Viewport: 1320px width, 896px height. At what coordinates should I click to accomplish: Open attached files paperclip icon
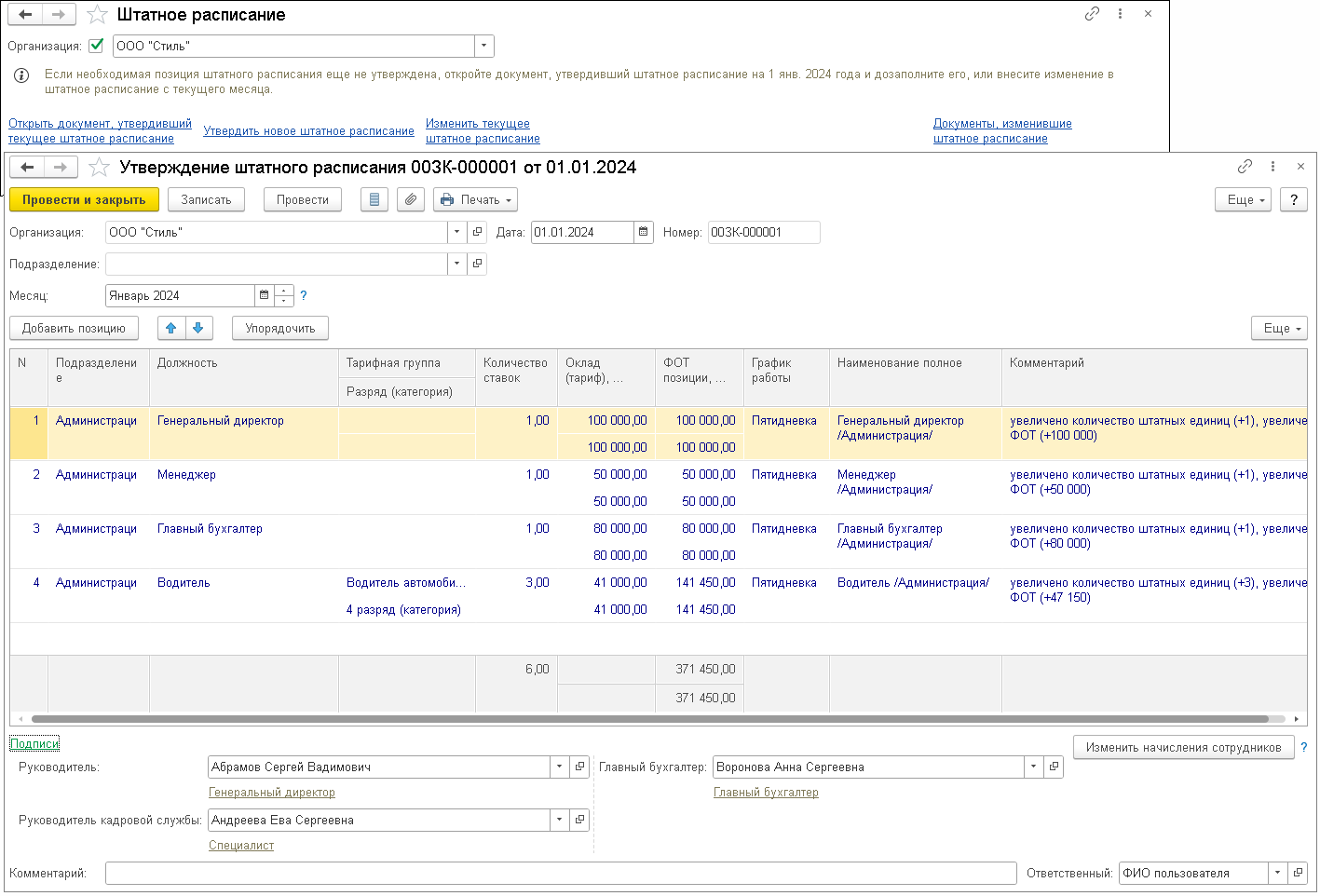tap(411, 200)
